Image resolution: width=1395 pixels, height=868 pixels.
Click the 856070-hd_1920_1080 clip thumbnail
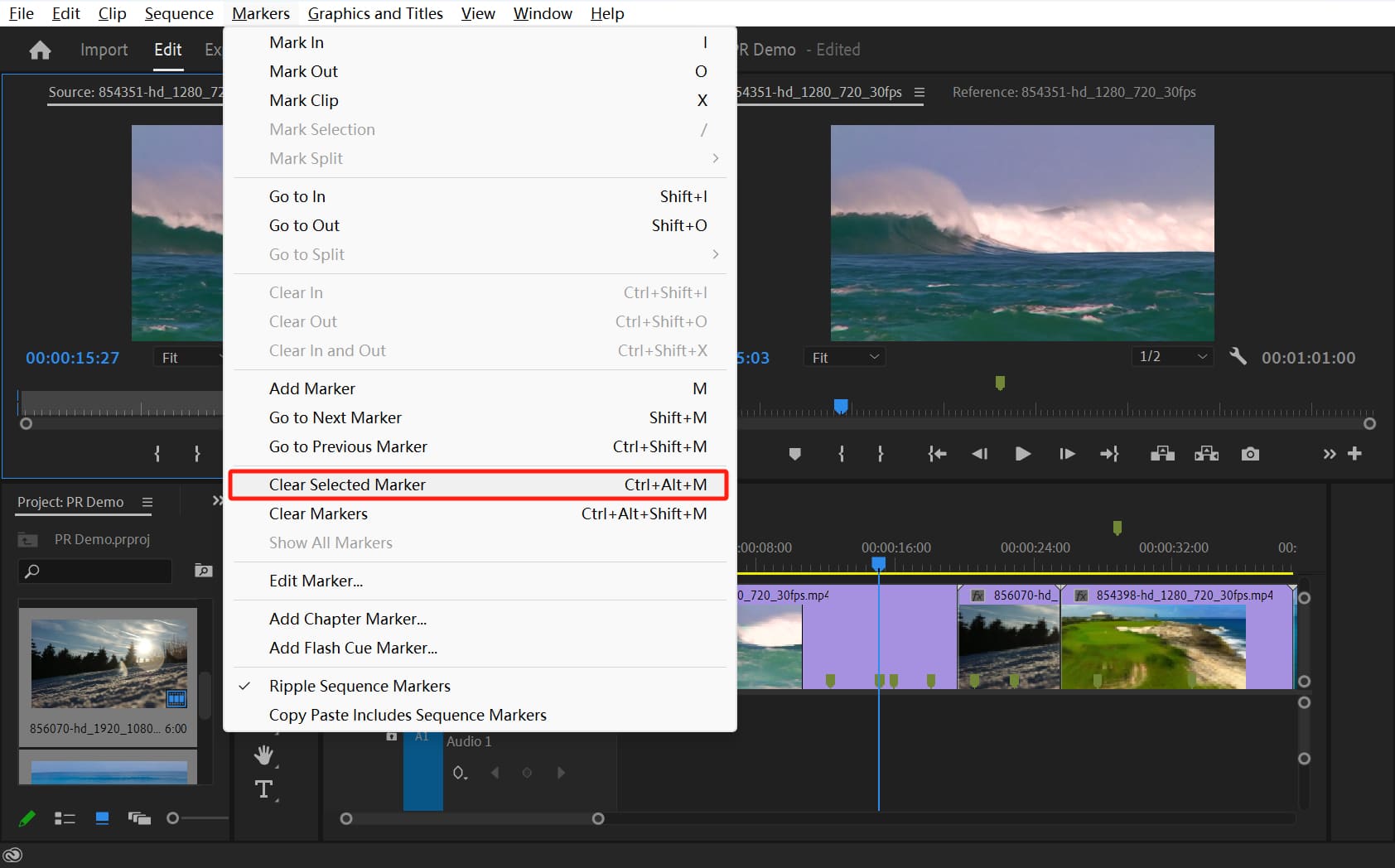pyautogui.click(x=109, y=659)
